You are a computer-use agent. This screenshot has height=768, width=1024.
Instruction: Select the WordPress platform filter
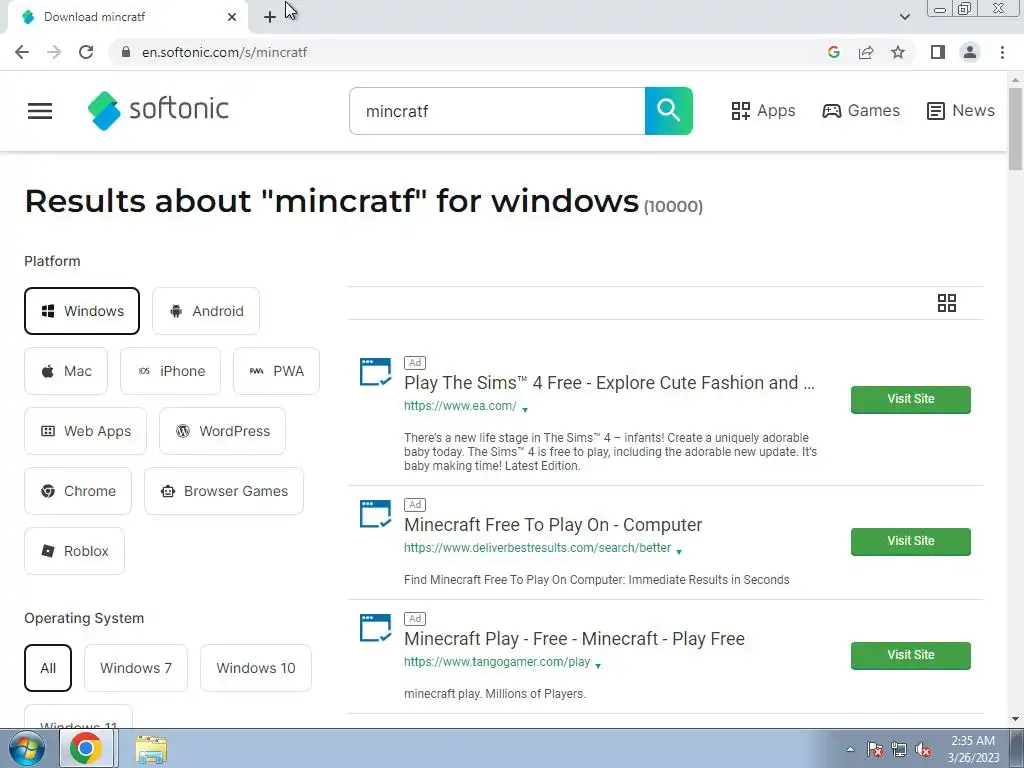coord(222,431)
